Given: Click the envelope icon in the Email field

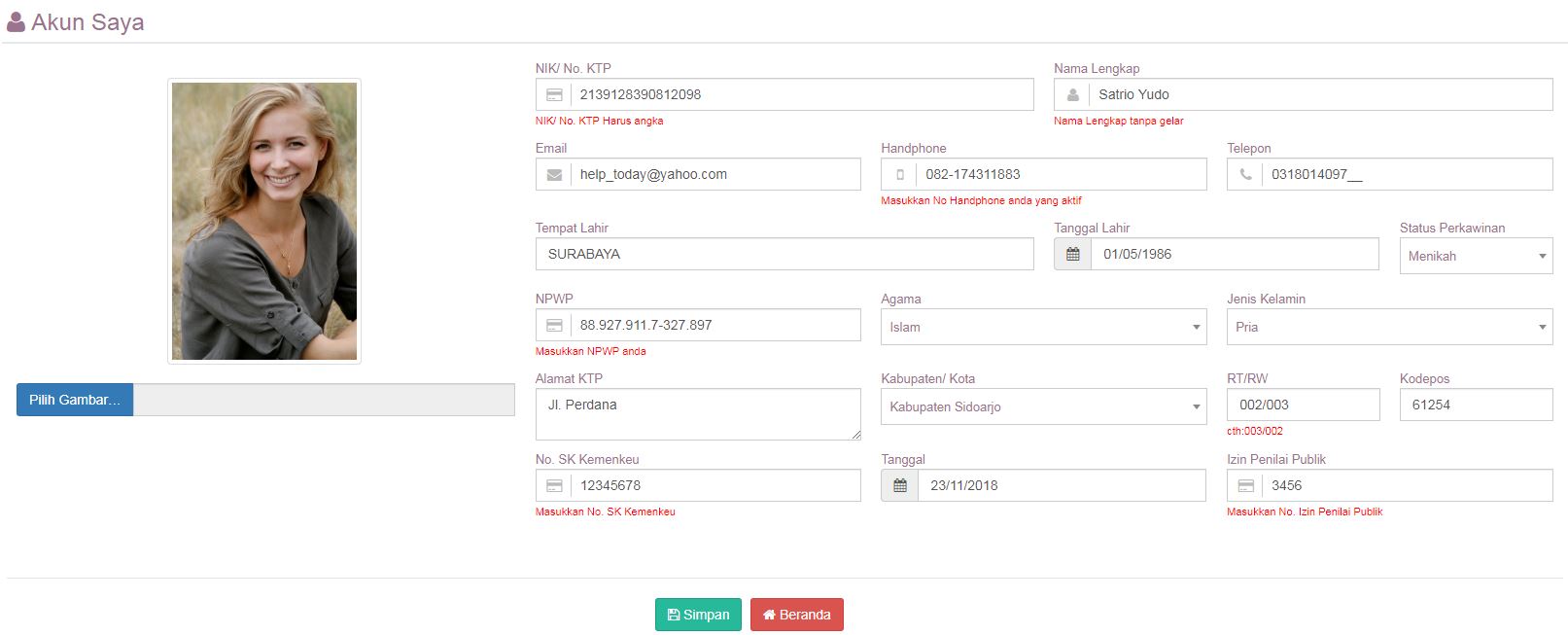Looking at the screenshot, I should coord(554,175).
